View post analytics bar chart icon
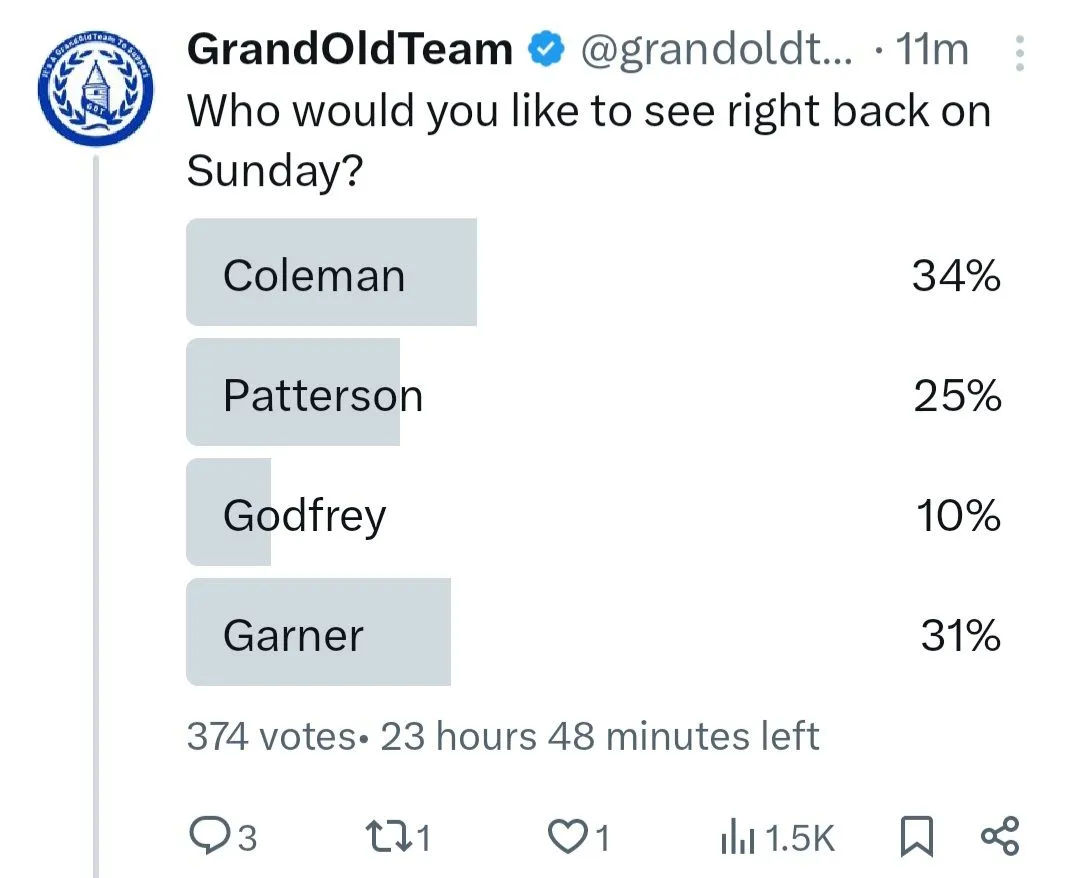The image size is (1080, 878). 738,838
